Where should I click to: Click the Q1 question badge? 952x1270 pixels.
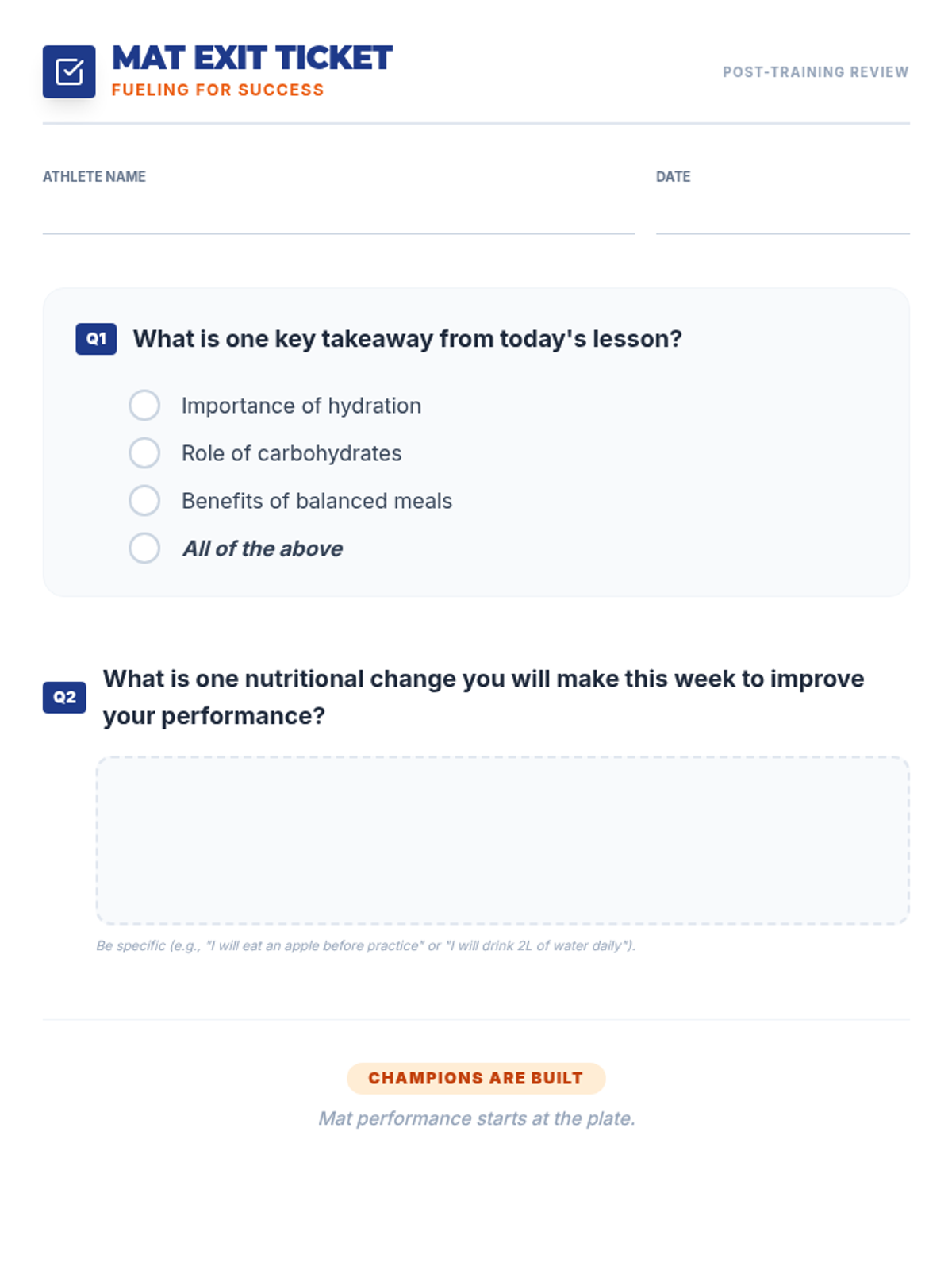pos(96,339)
